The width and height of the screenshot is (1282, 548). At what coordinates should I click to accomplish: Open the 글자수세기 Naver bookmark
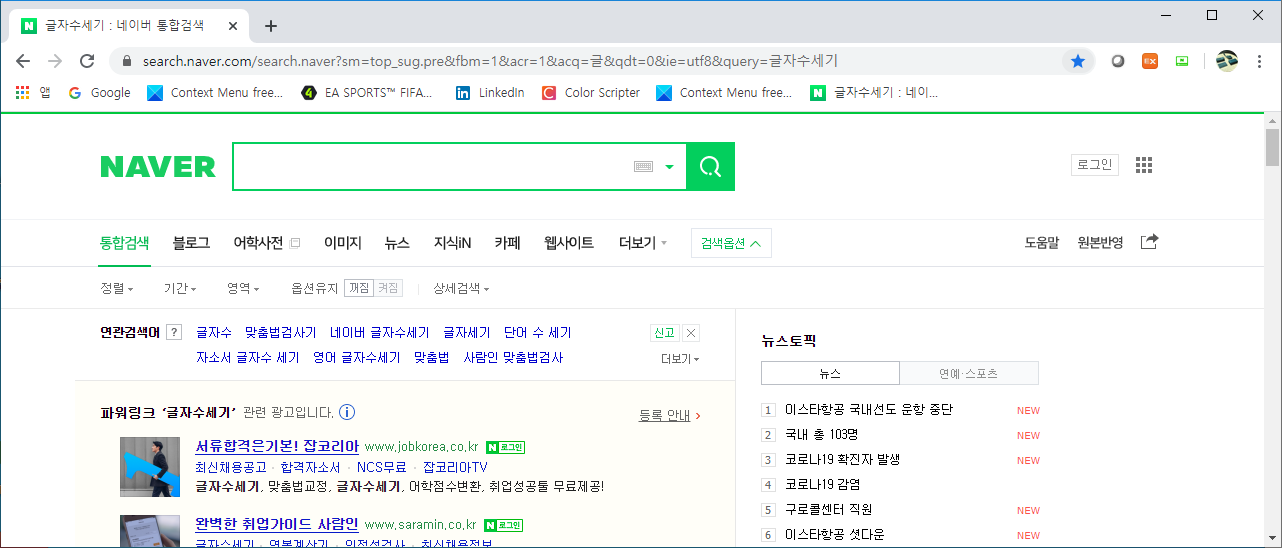click(875, 93)
